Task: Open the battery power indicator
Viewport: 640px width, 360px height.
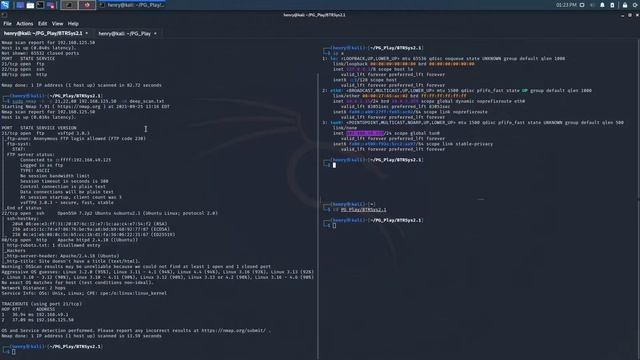Action: (612, 5)
